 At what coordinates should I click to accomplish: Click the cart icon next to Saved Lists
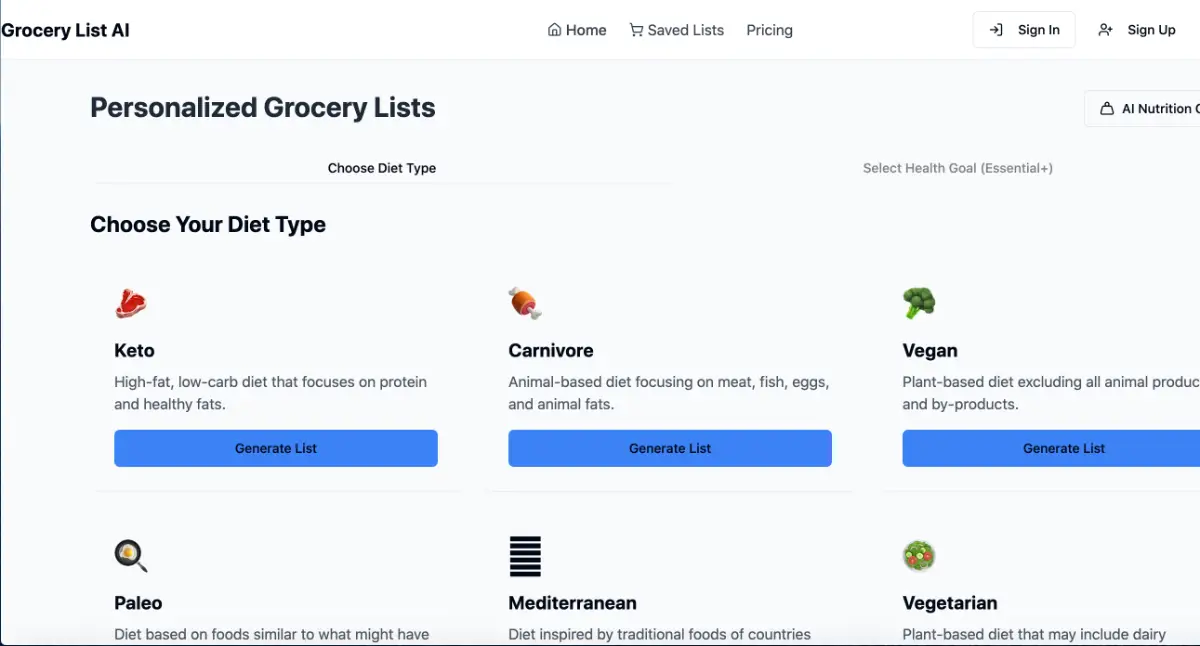[636, 30]
